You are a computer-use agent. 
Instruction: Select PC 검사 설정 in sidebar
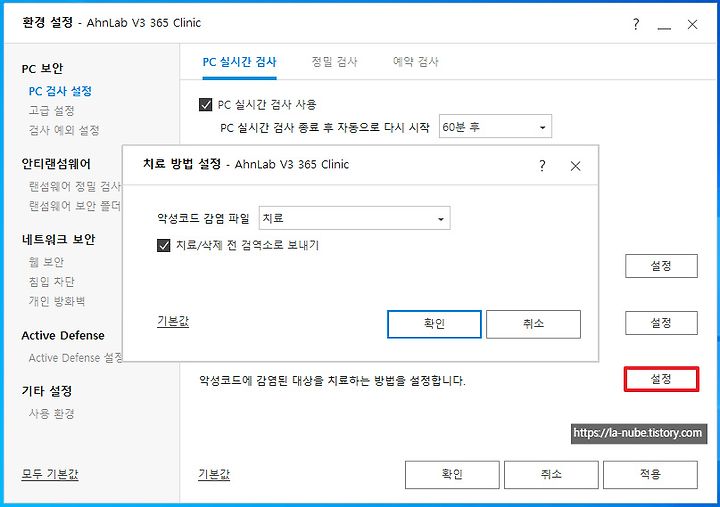point(60,91)
